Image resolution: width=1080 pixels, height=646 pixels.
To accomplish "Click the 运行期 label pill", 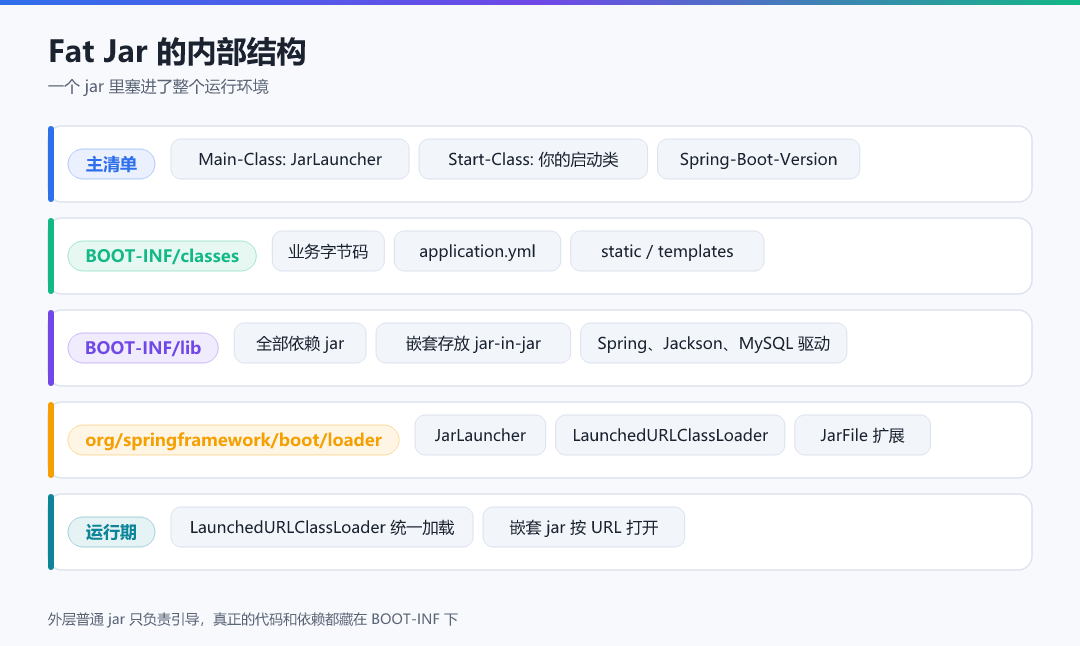I will pyautogui.click(x=111, y=532).
